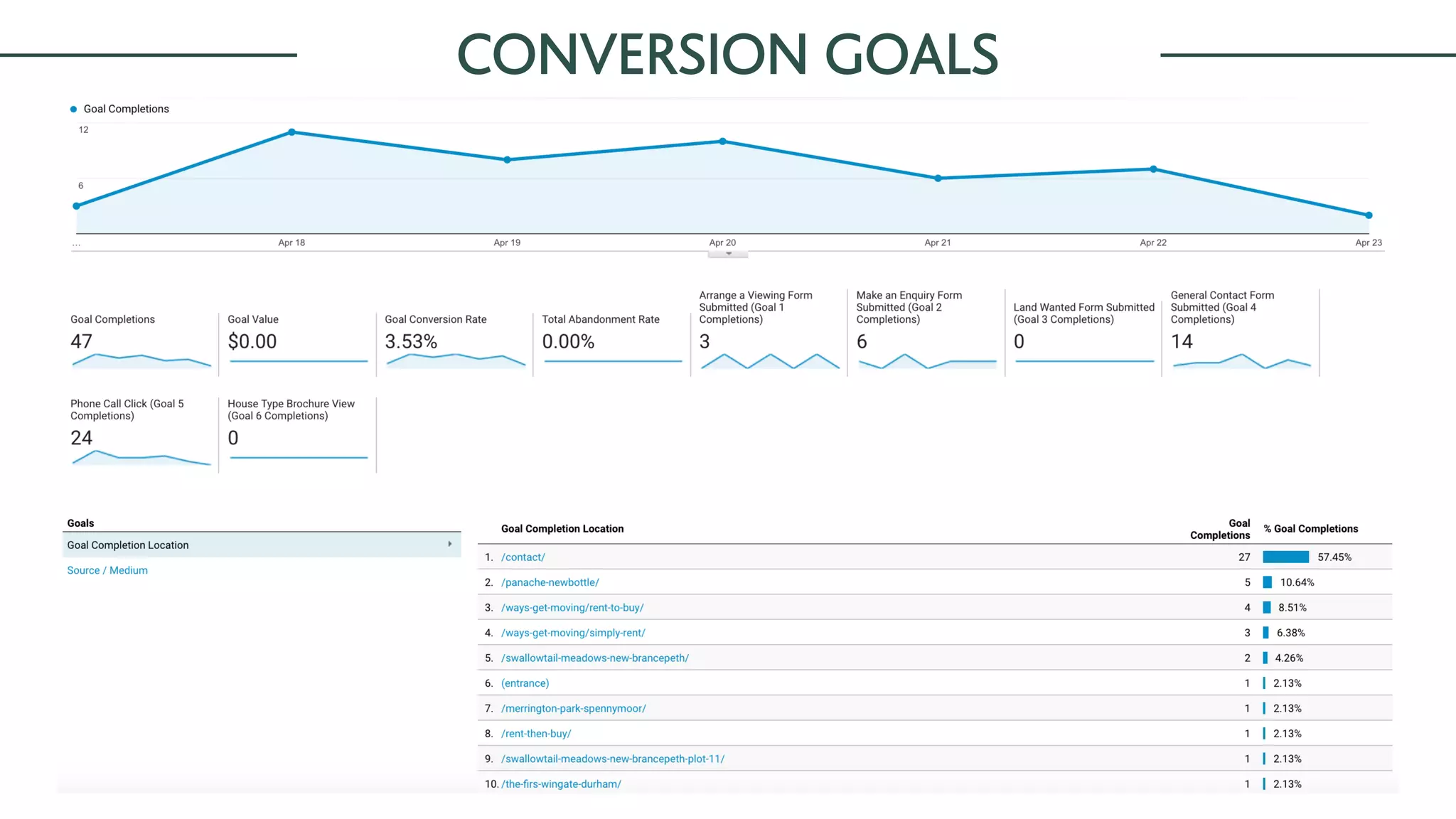
Task: Select the Goal Conversion Rate sparkline
Action: (x=455, y=360)
